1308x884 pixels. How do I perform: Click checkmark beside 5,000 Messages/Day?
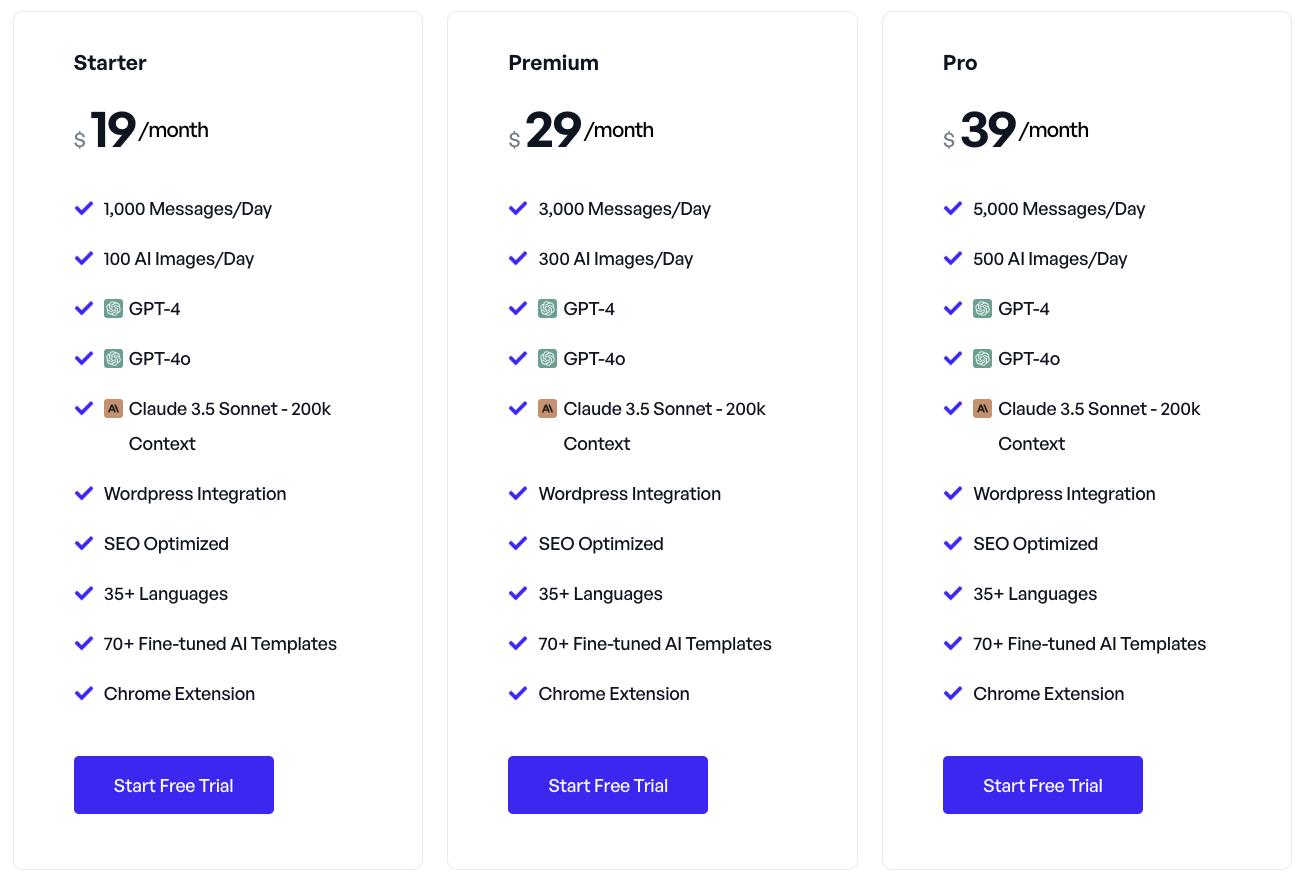click(x=953, y=209)
